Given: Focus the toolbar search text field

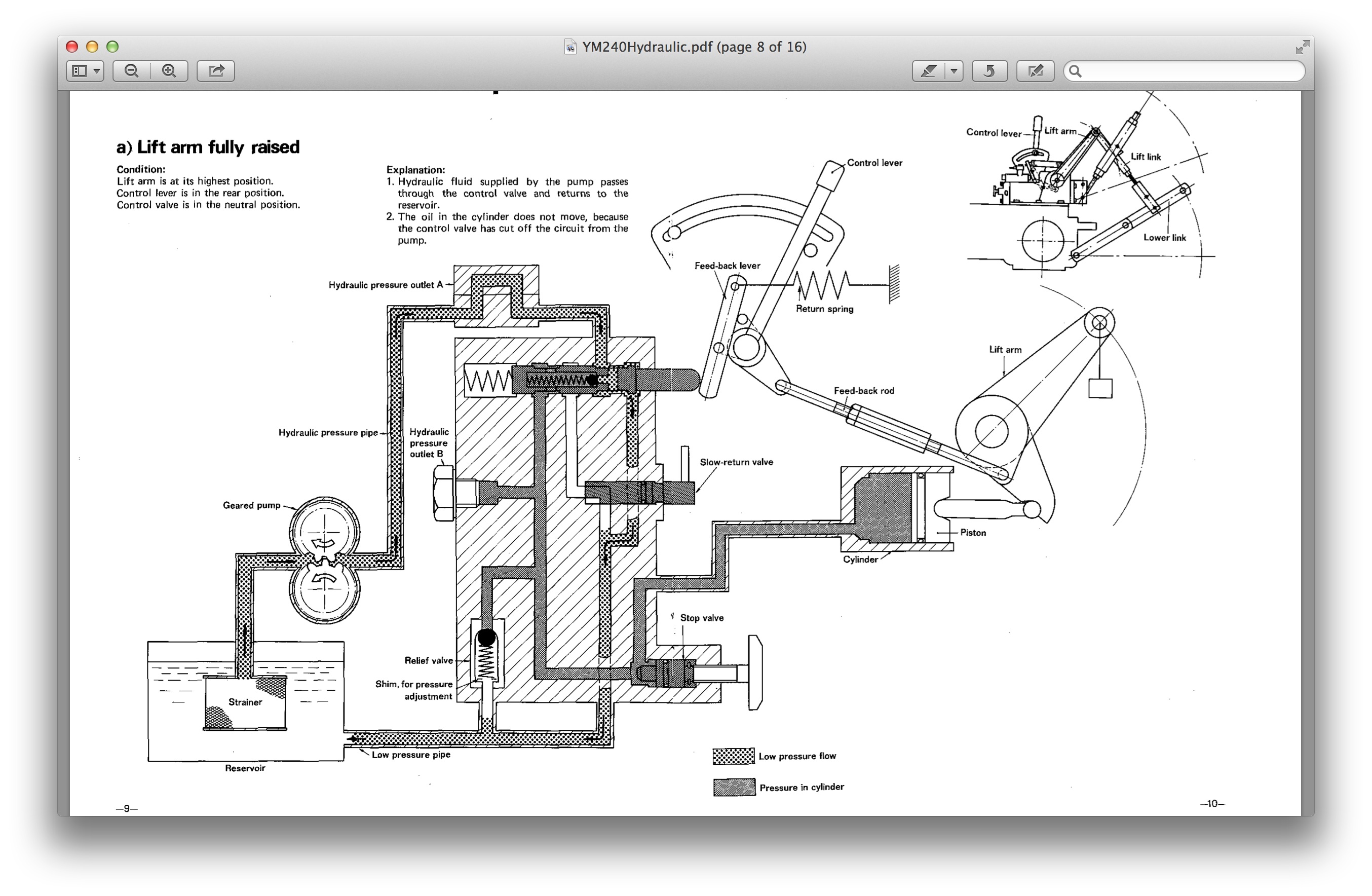Looking at the screenshot, I should click(x=1188, y=71).
